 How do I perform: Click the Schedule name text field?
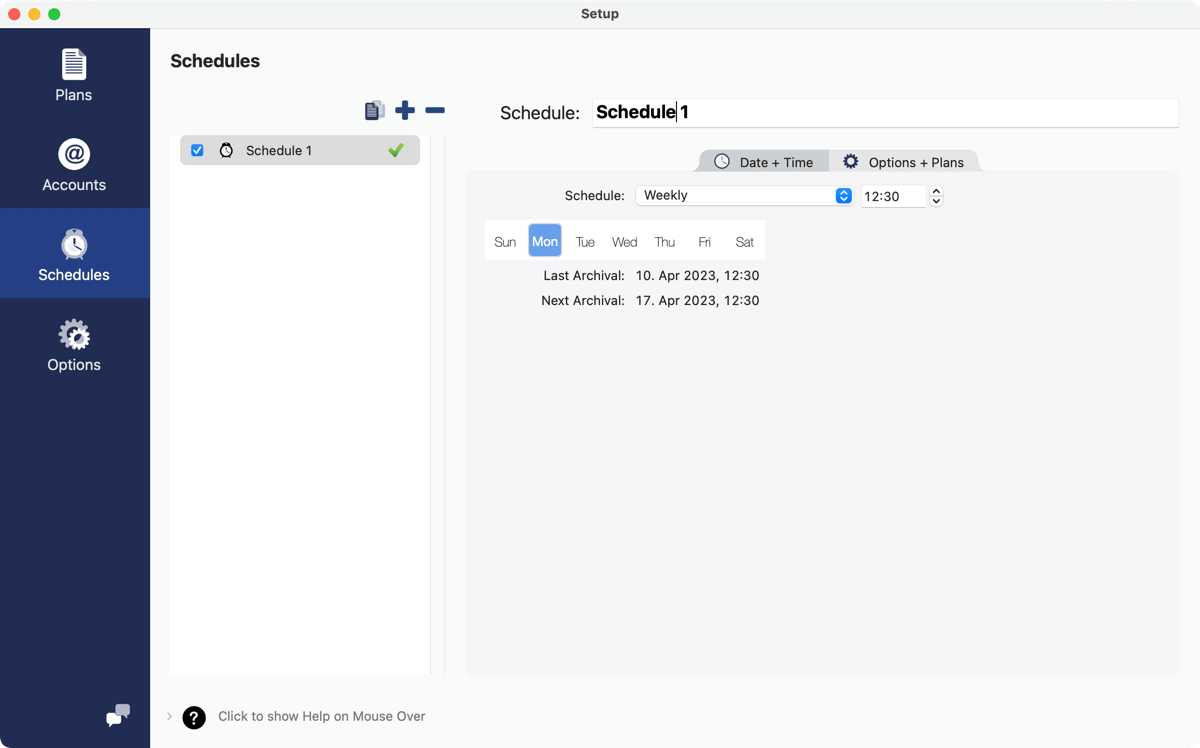(885, 112)
